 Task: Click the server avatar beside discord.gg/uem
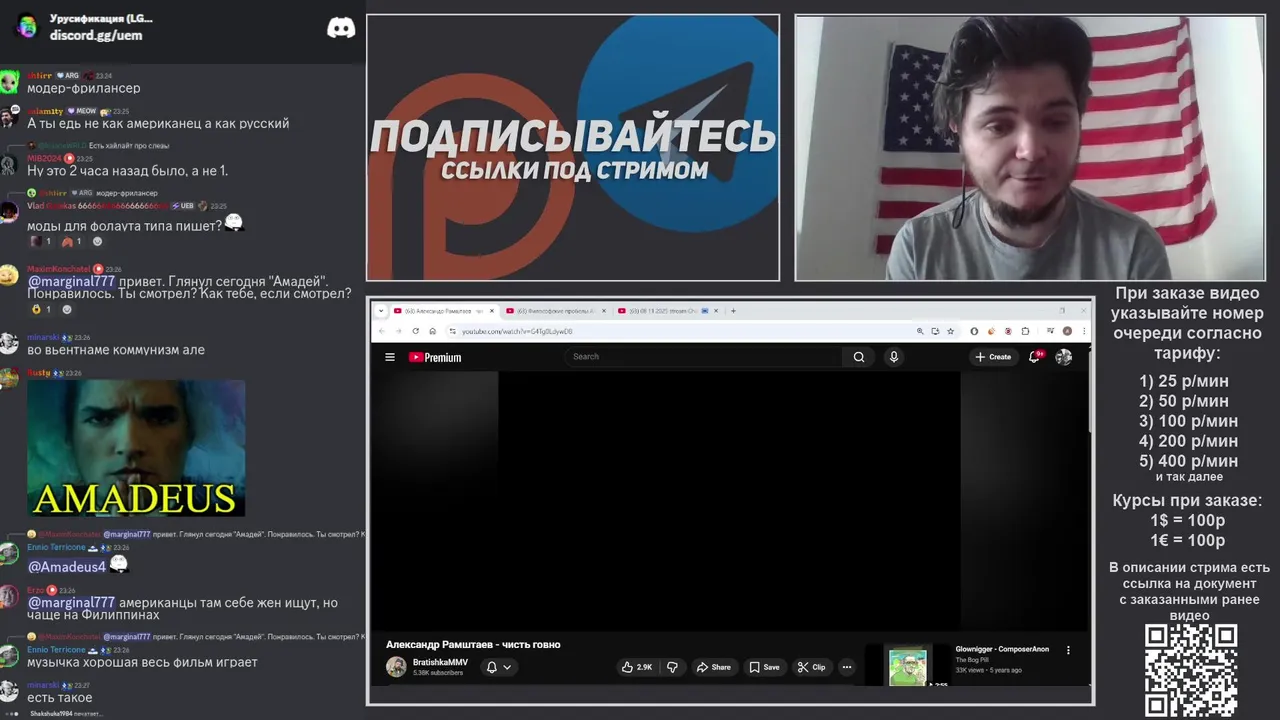coord(26,26)
